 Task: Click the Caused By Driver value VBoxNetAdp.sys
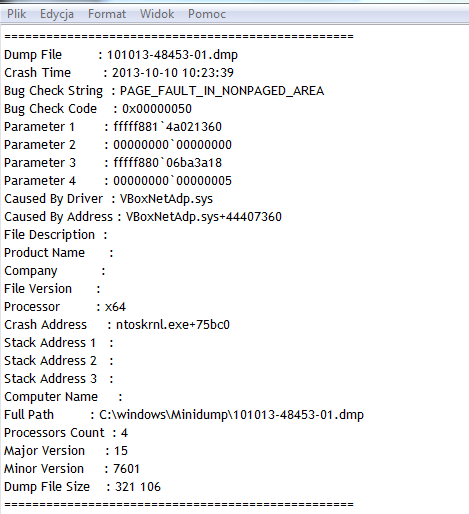pyautogui.click(x=166, y=199)
